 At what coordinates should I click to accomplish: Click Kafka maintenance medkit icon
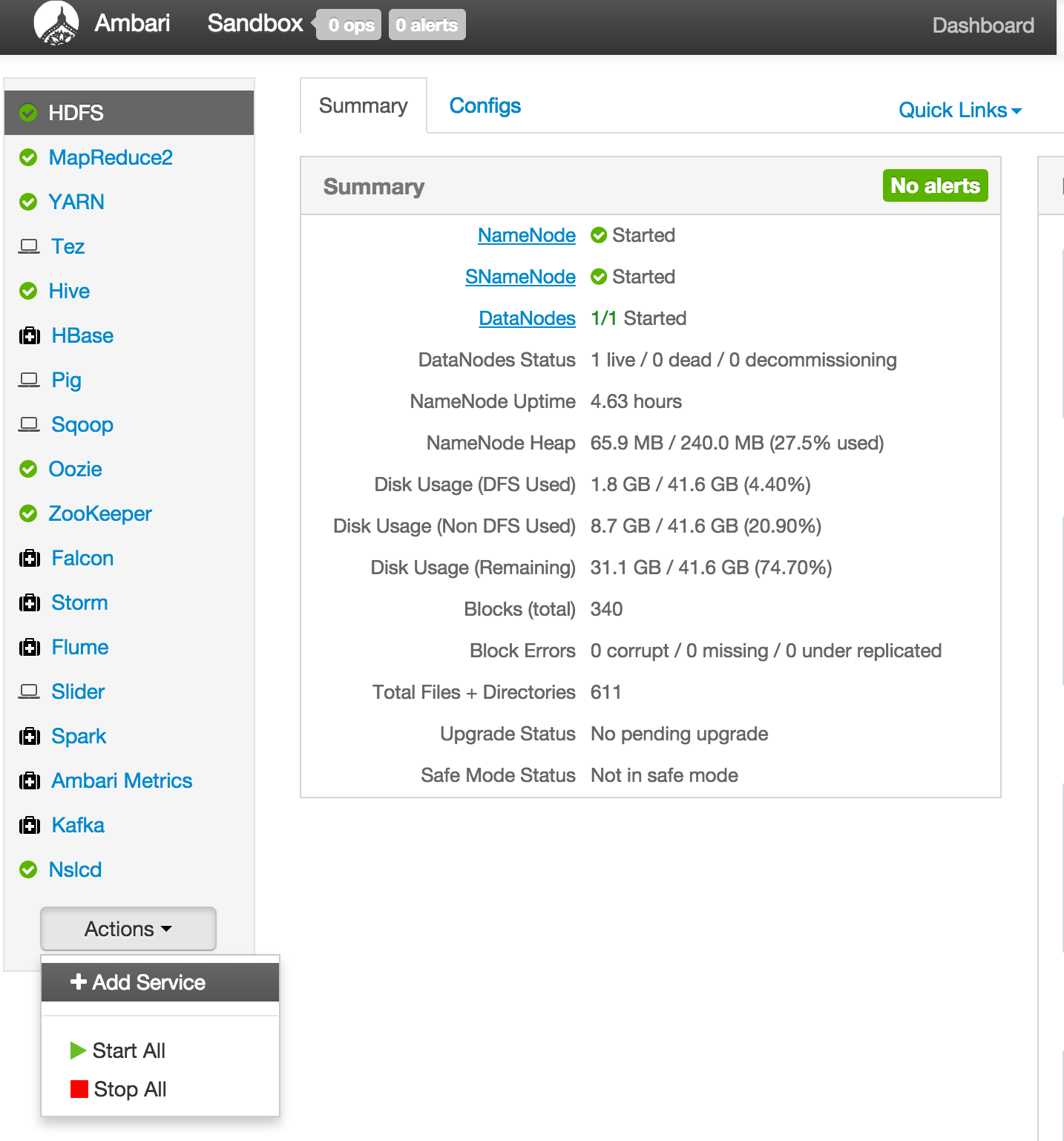30,825
